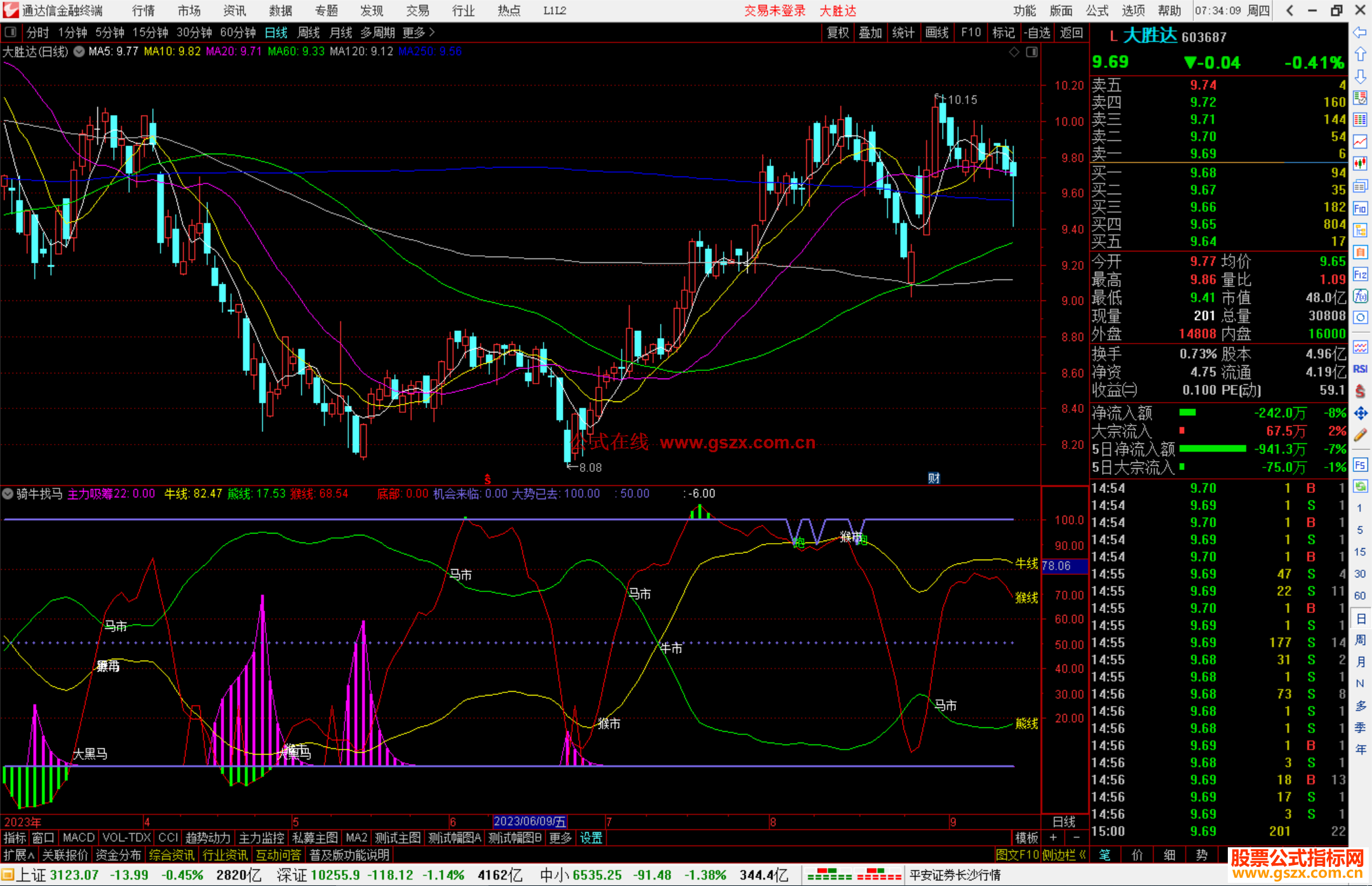Click the blue left arrow sidebar icon

(x=1360, y=32)
